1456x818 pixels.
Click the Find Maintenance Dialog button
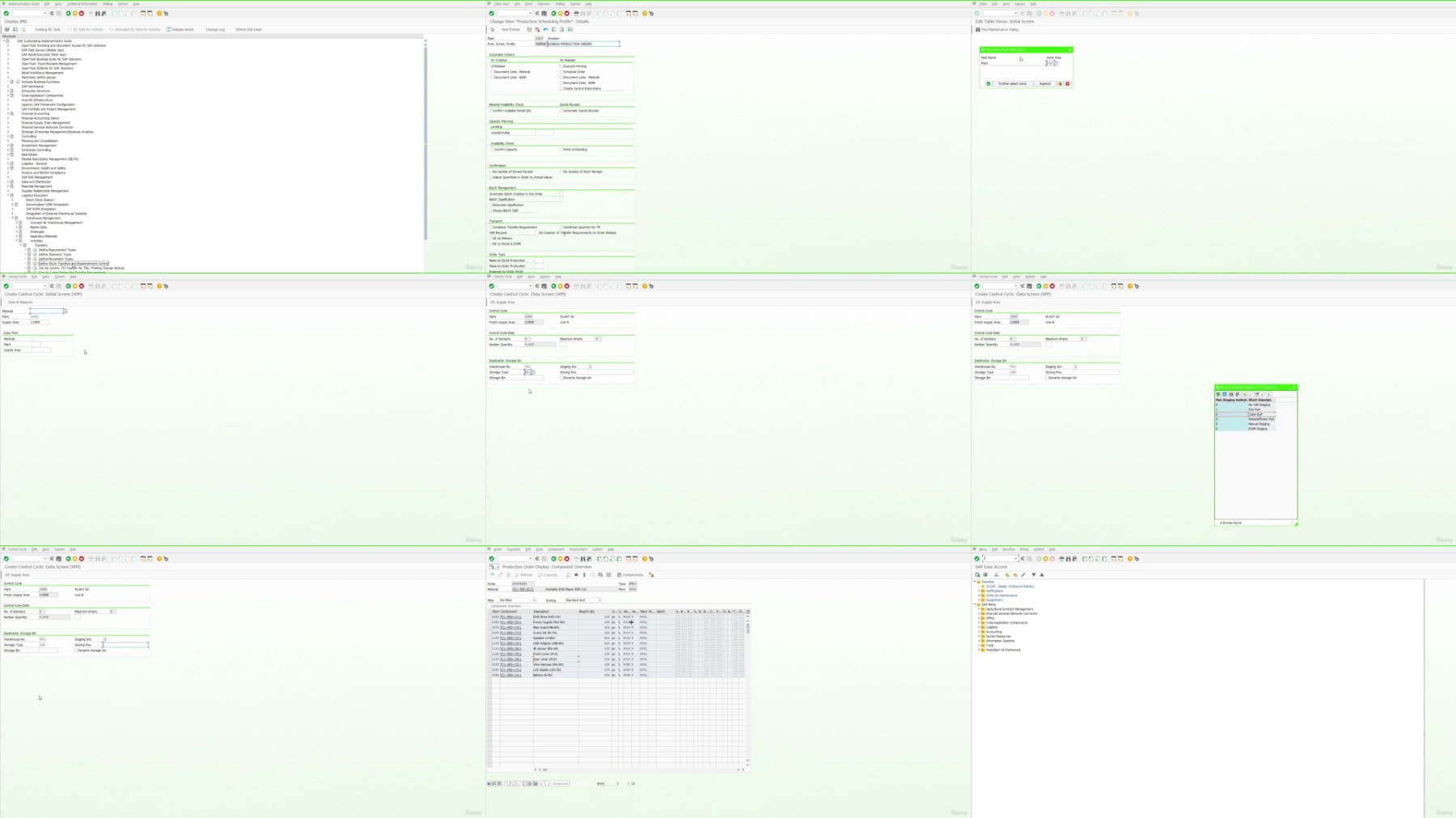coord(997,29)
